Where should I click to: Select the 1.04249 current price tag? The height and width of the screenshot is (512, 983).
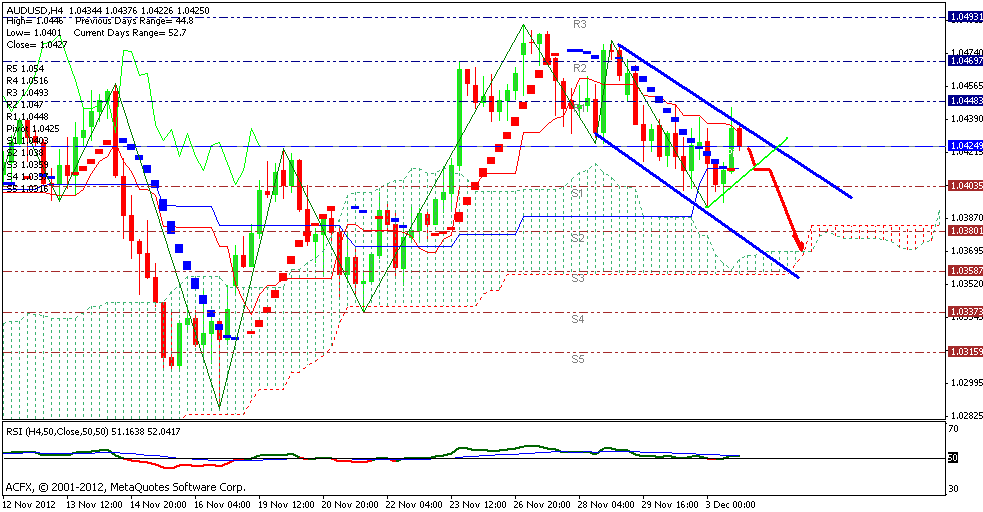(964, 146)
